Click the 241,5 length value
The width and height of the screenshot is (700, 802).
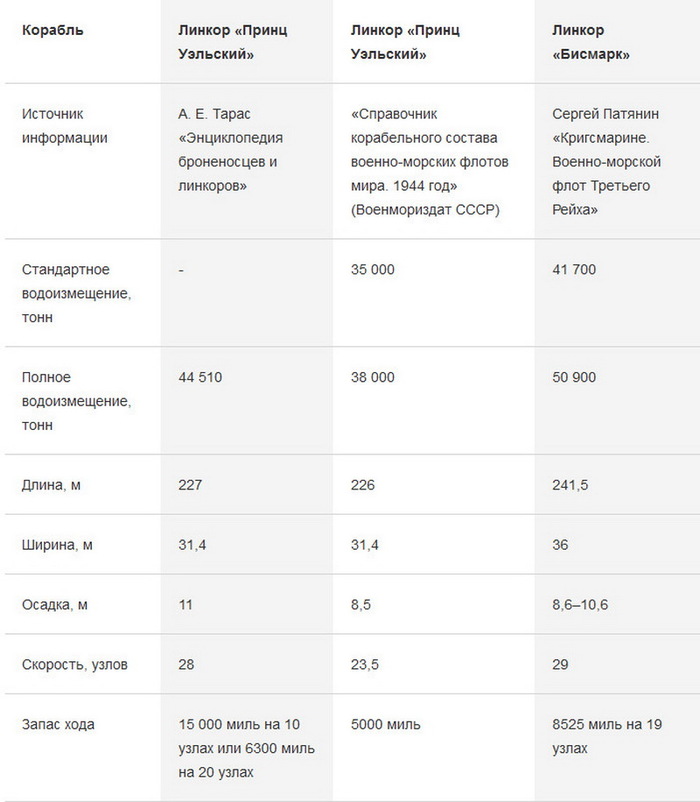point(569,485)
